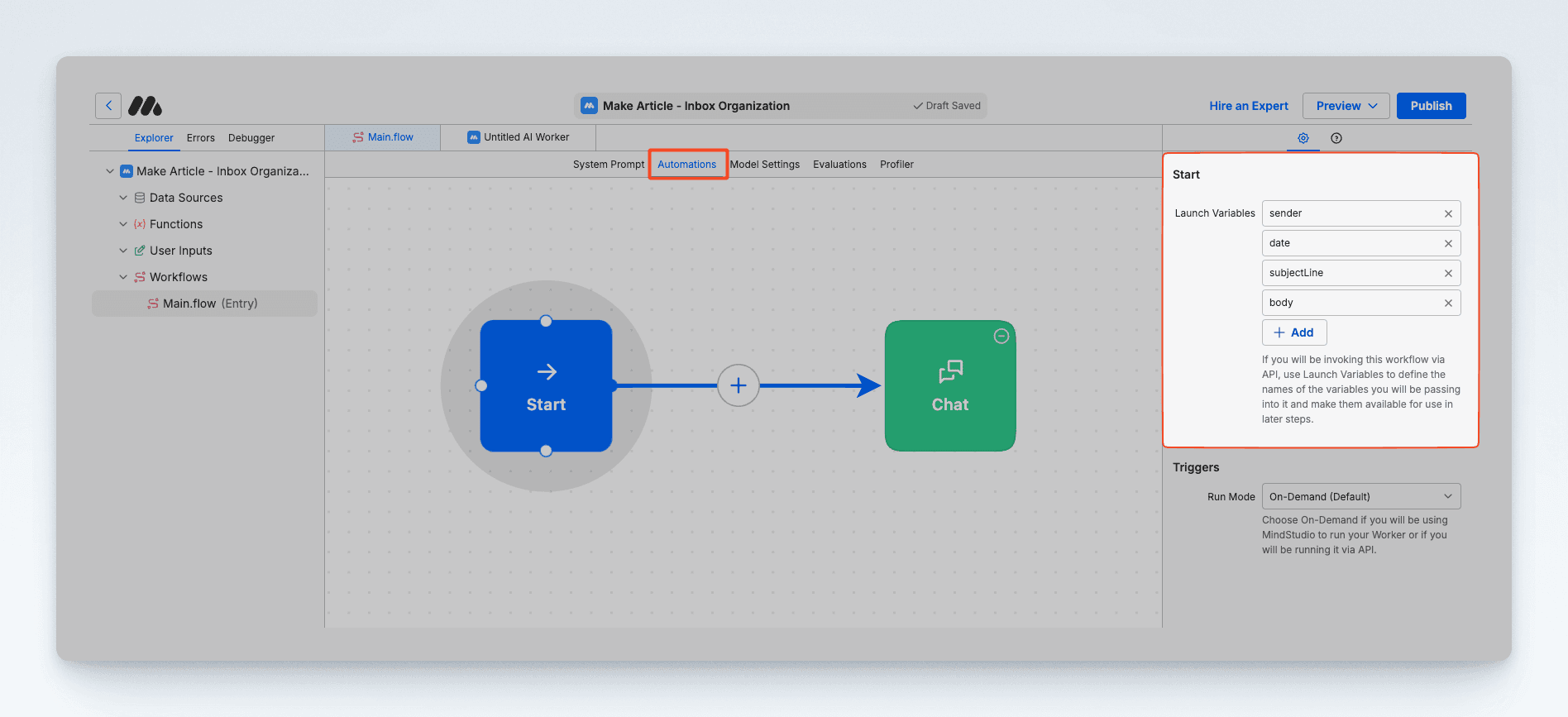Click the minus icon on Chat node
Viewport: 1568px width, 717px height.
(1001, 336)
